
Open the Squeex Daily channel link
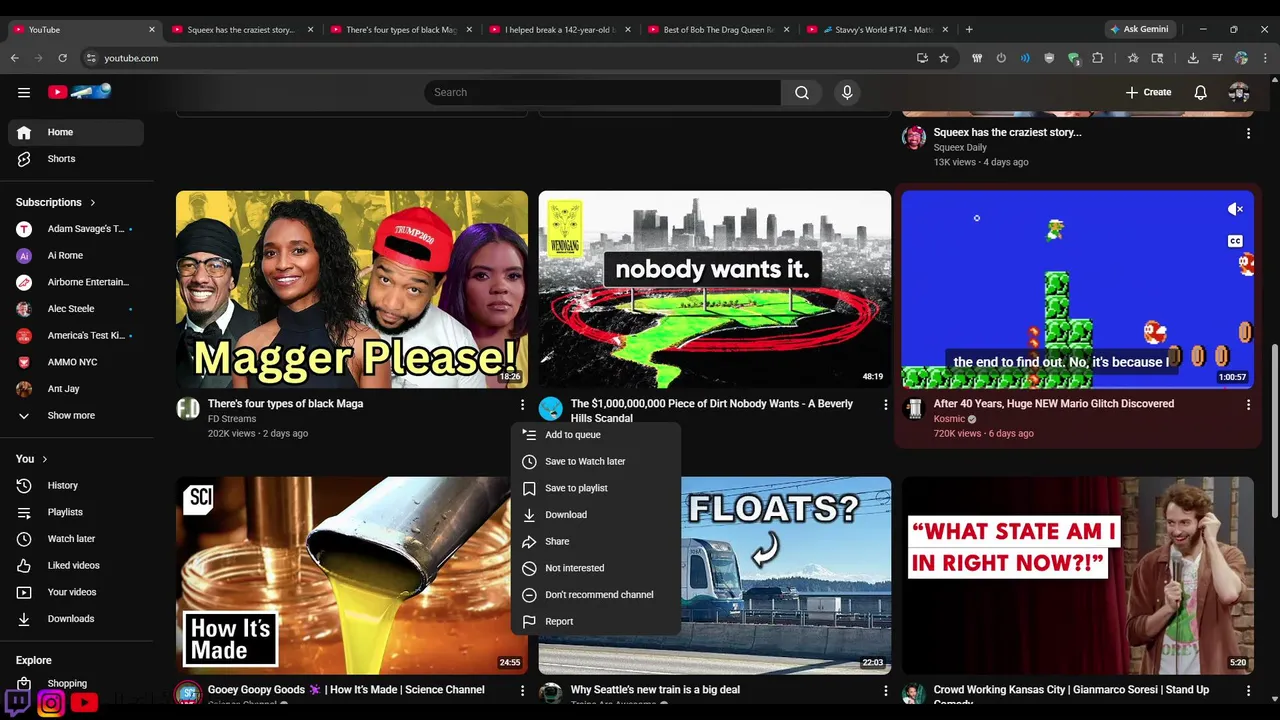[x=960, y=148]
